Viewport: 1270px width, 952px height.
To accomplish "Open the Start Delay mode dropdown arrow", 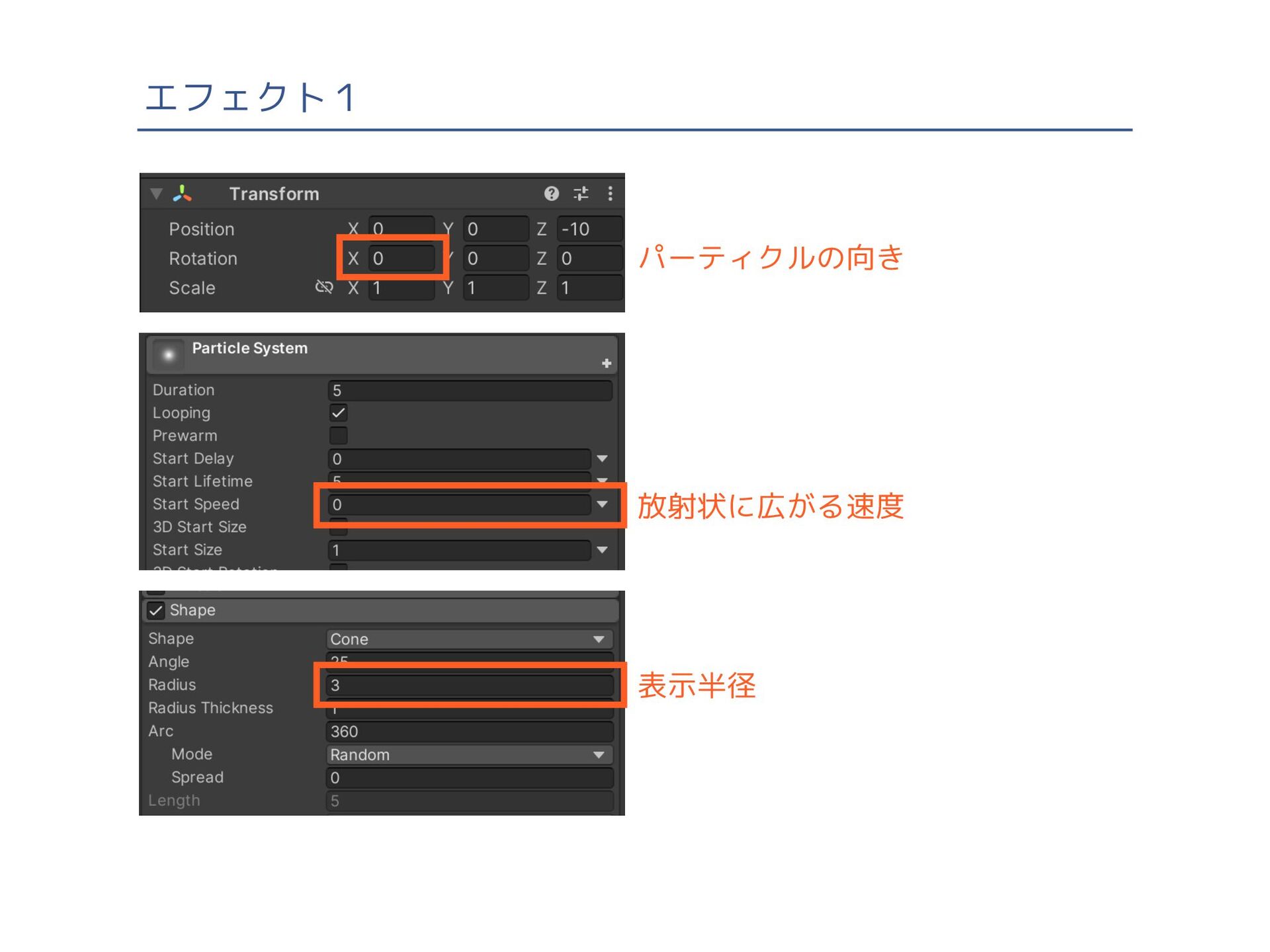I will click(602, 458).
